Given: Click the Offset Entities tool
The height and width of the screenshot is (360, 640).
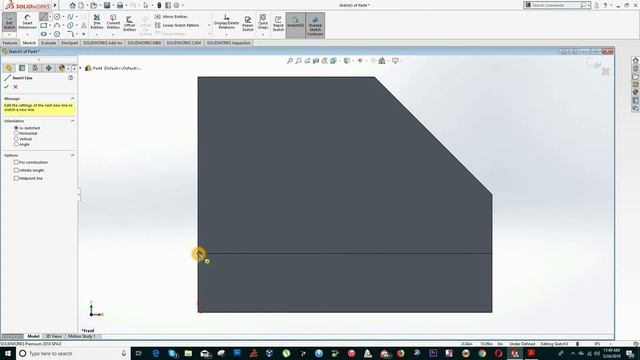Looking at the screenshot, I should (x=129, y=24).
